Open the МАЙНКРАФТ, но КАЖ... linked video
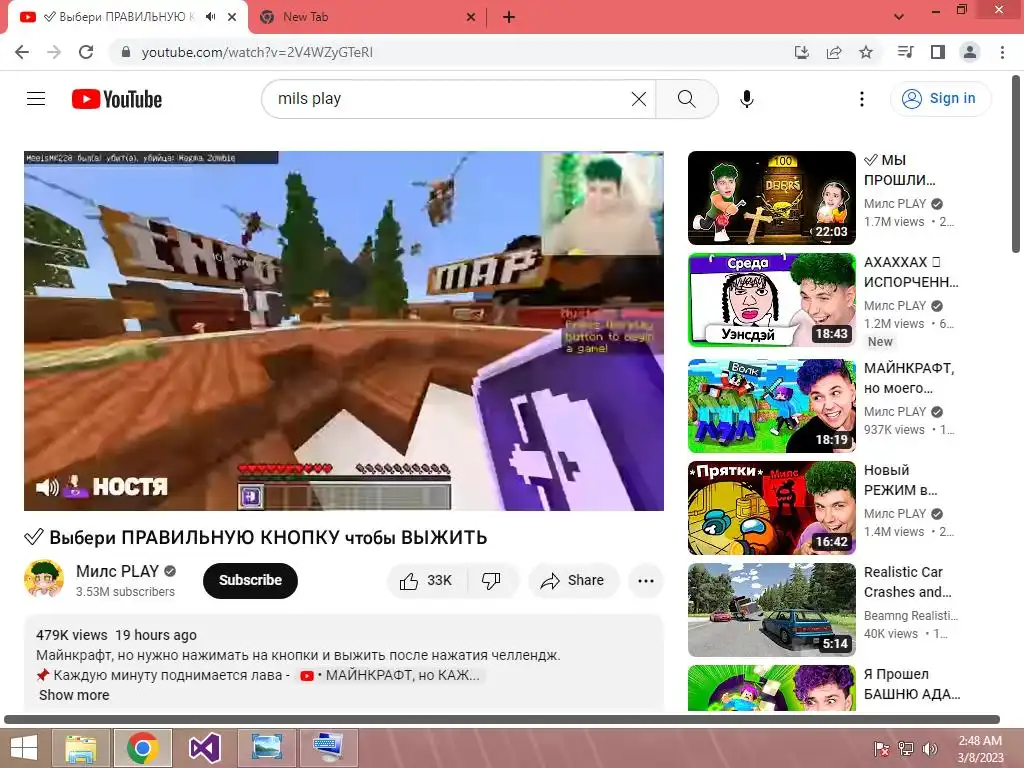The image size is (1024, 768). 390,675
